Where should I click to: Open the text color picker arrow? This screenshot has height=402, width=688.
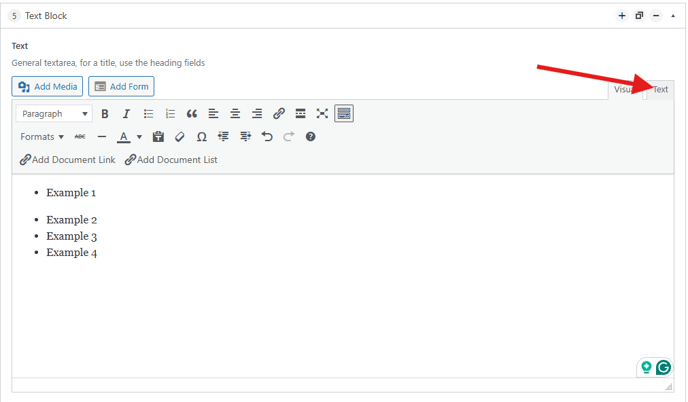point(139,137)
